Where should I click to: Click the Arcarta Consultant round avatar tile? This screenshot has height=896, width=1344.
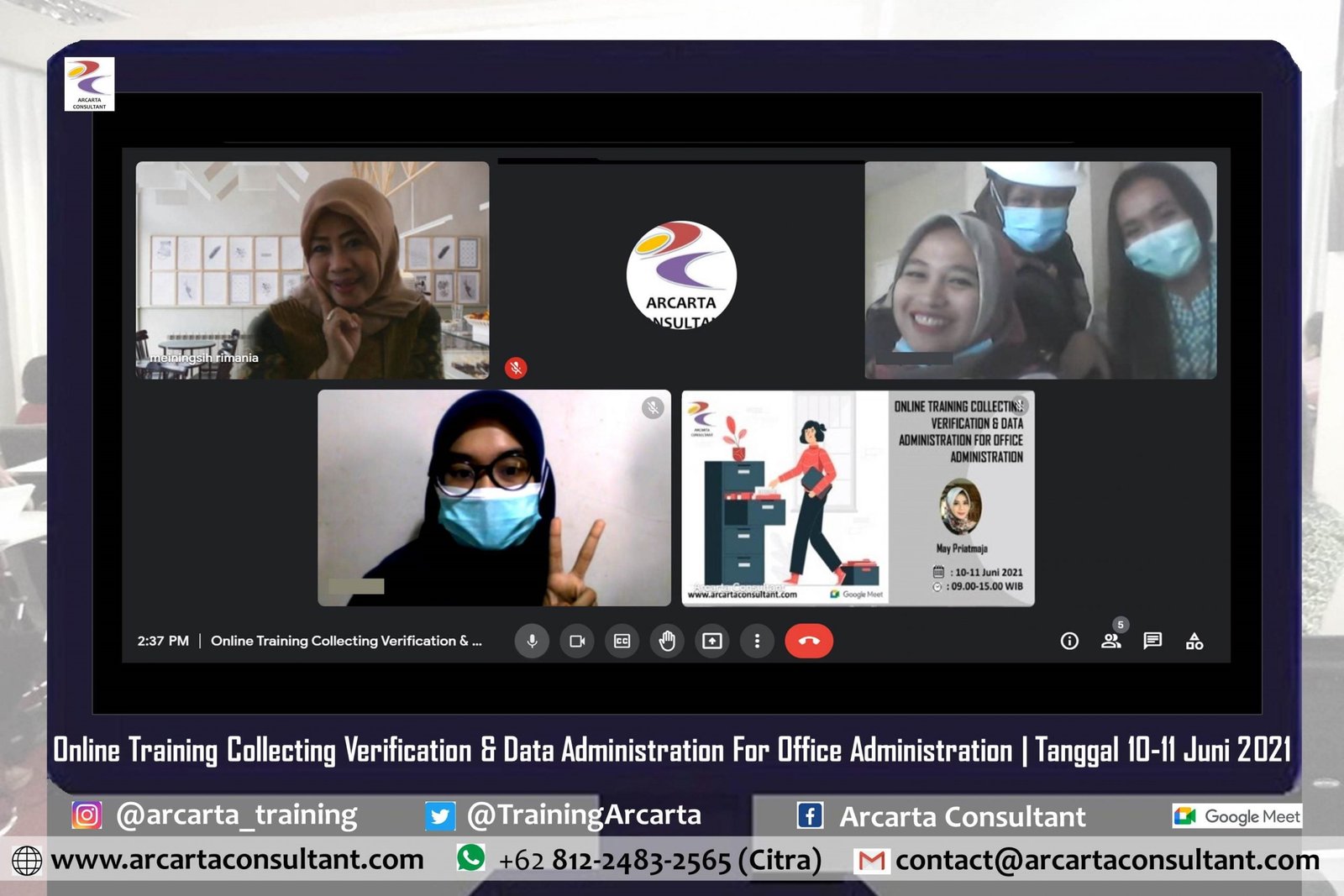681,275
